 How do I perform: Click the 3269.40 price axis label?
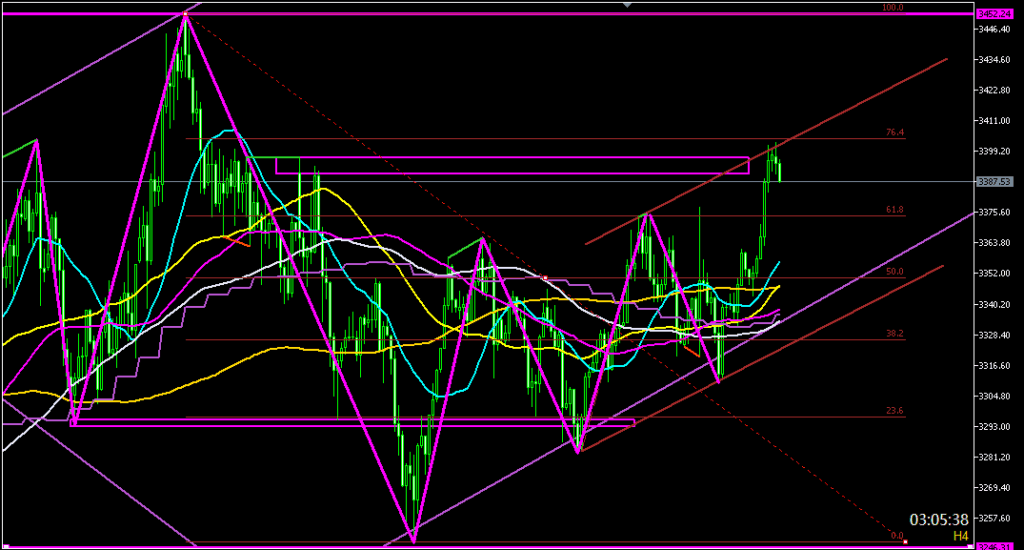993,488
